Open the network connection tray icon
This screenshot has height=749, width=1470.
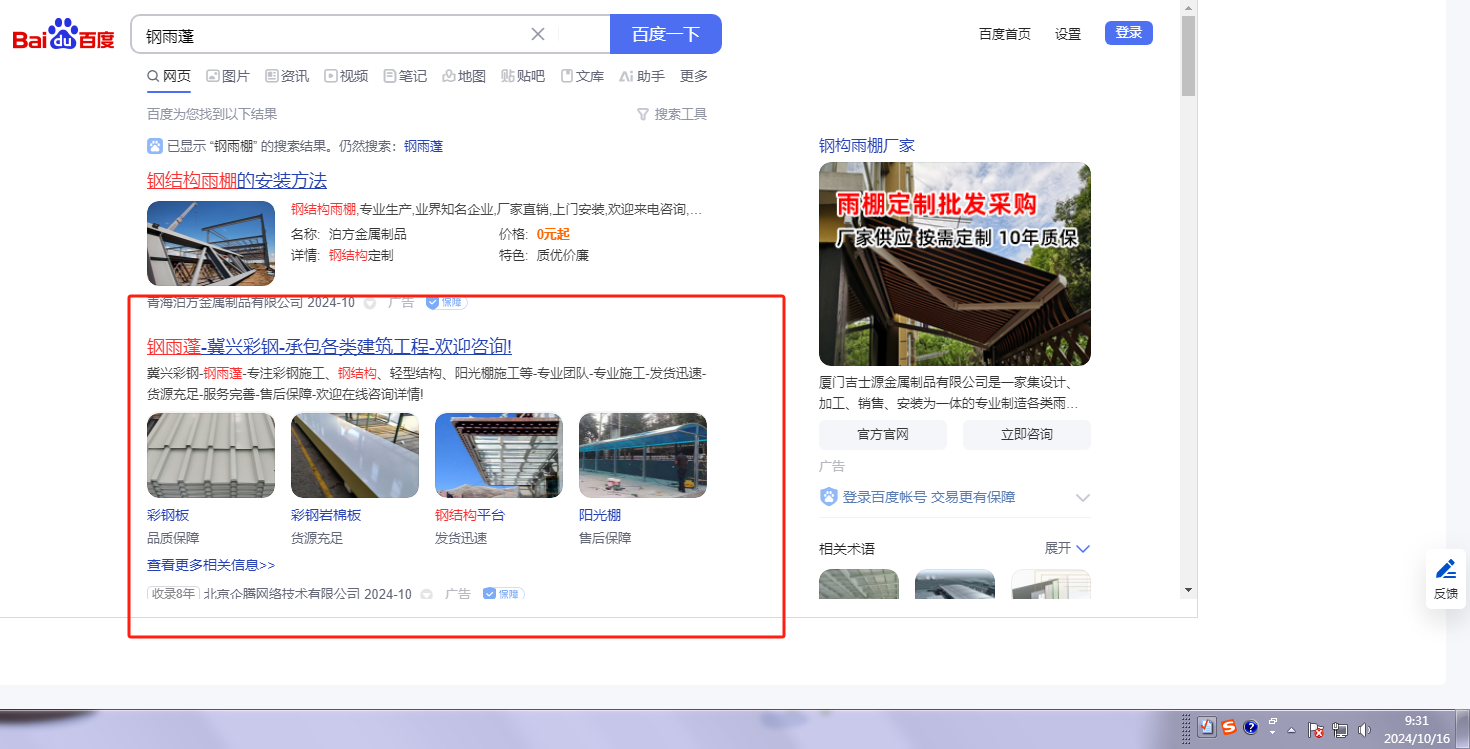click(x=1339, y=730)
